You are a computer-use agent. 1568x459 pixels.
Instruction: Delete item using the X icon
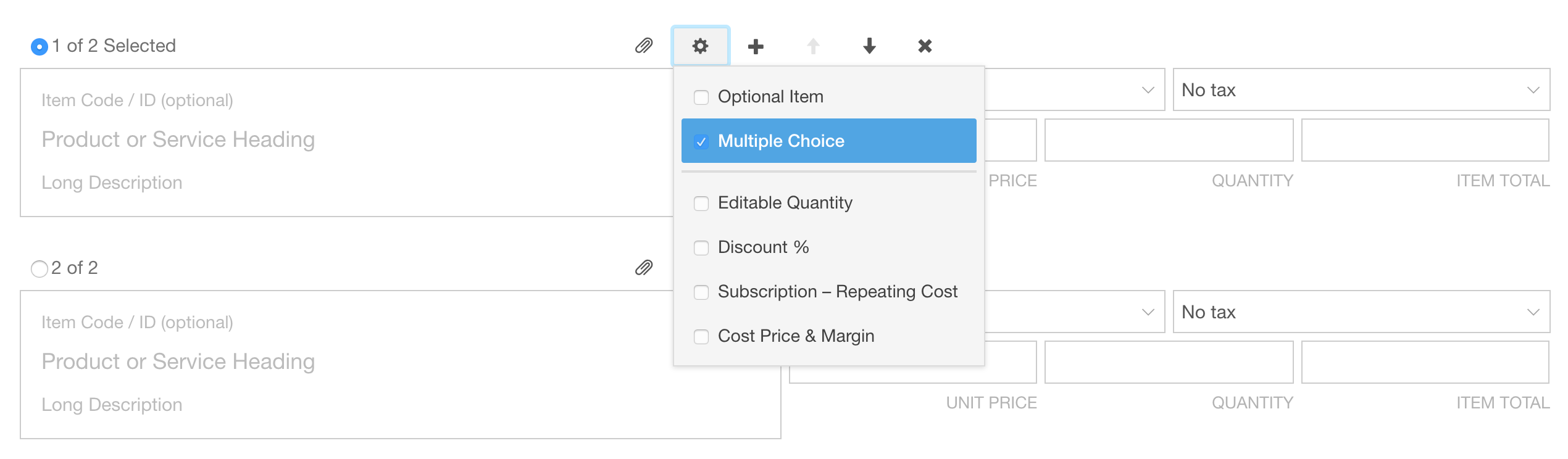[x=925, y=46]
